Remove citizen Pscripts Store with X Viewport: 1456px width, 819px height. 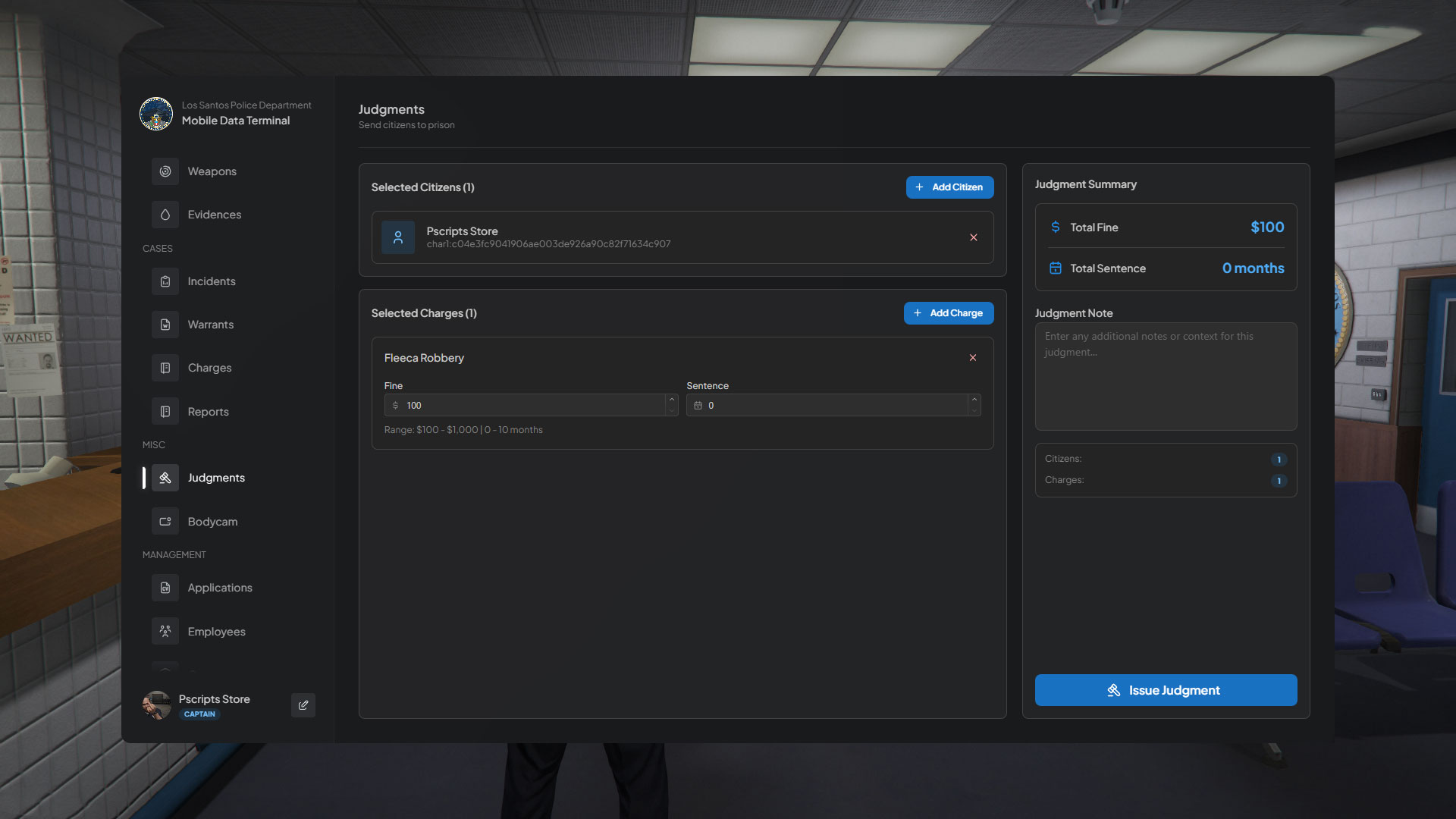coord(974,237)
